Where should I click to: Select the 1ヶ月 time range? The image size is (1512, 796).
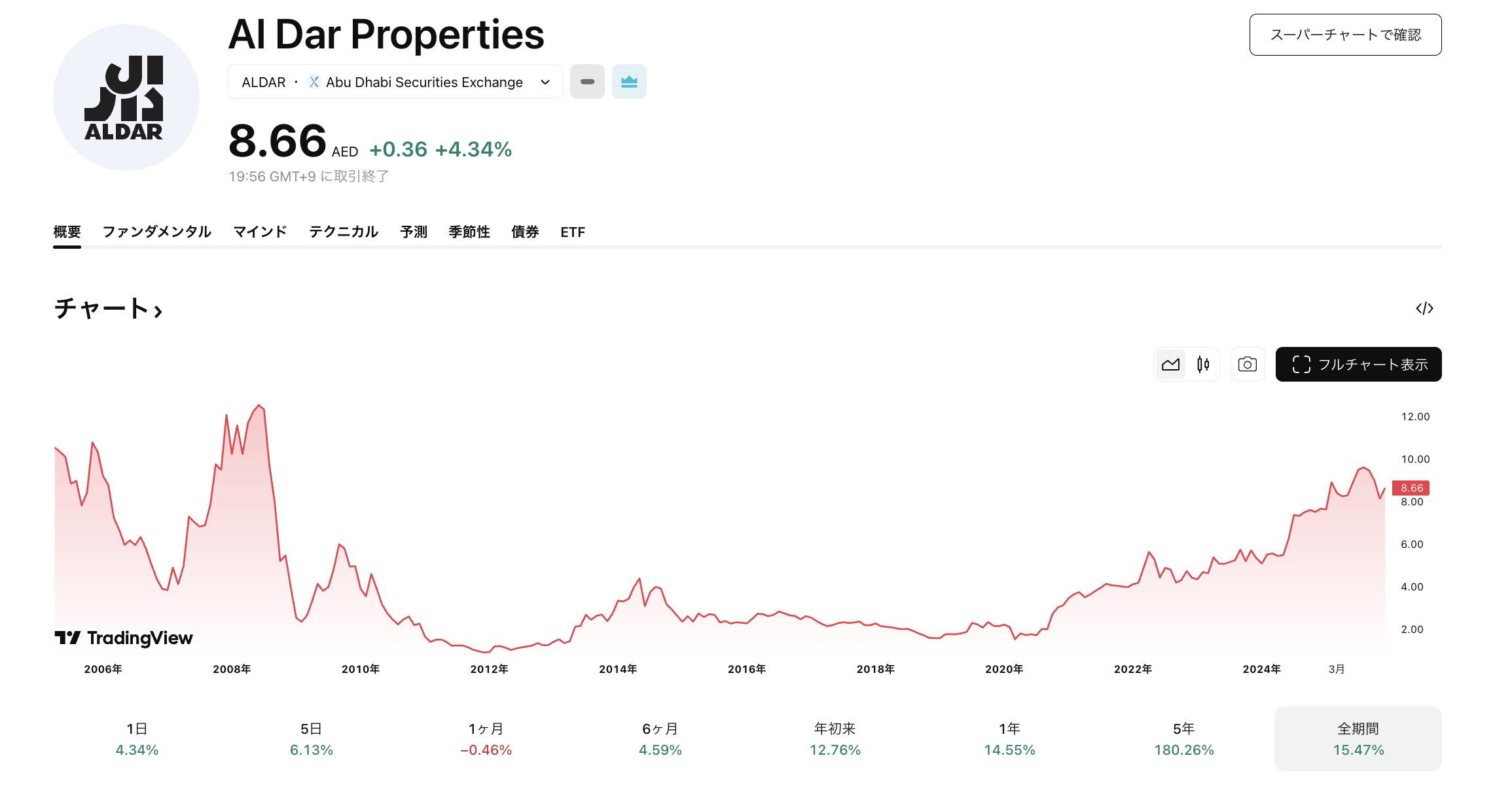point(486,738)
